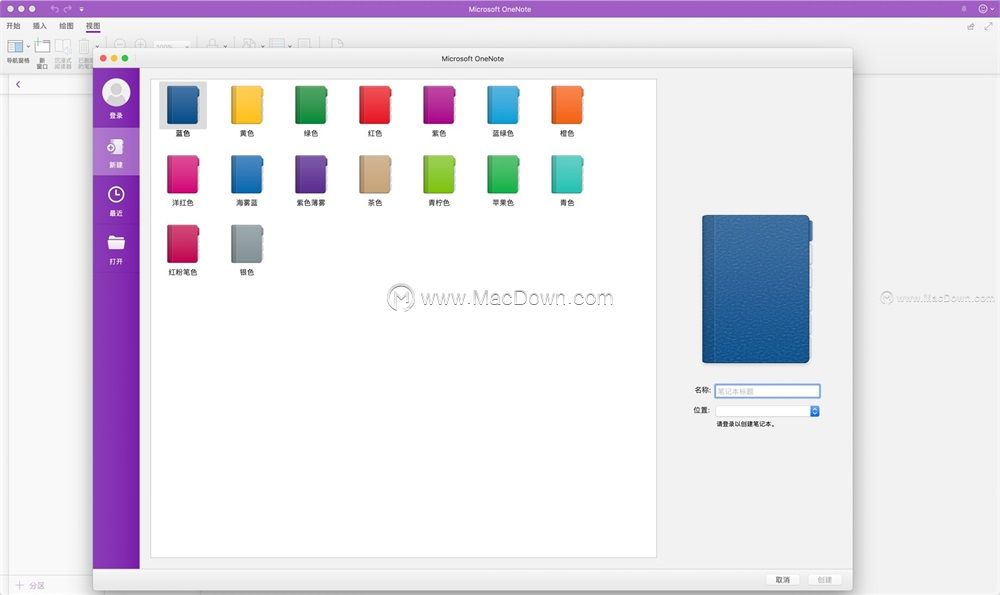Image resolution: width=1000 pixels, height=595 pixels.
Task: Open the 最近 recent notebooks section
Action: (x=116, y=200)
